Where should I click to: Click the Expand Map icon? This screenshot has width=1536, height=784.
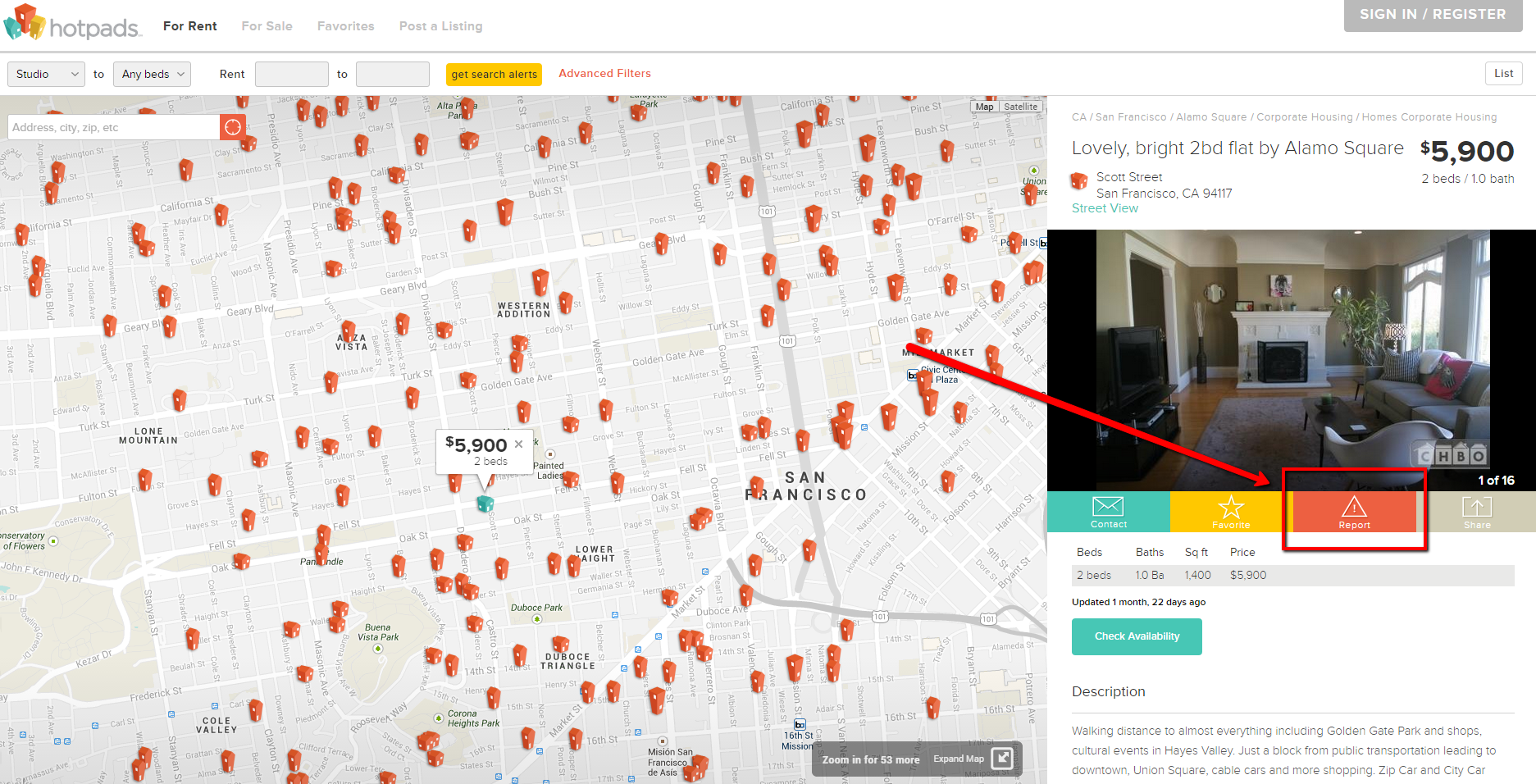coord(1002,759)
